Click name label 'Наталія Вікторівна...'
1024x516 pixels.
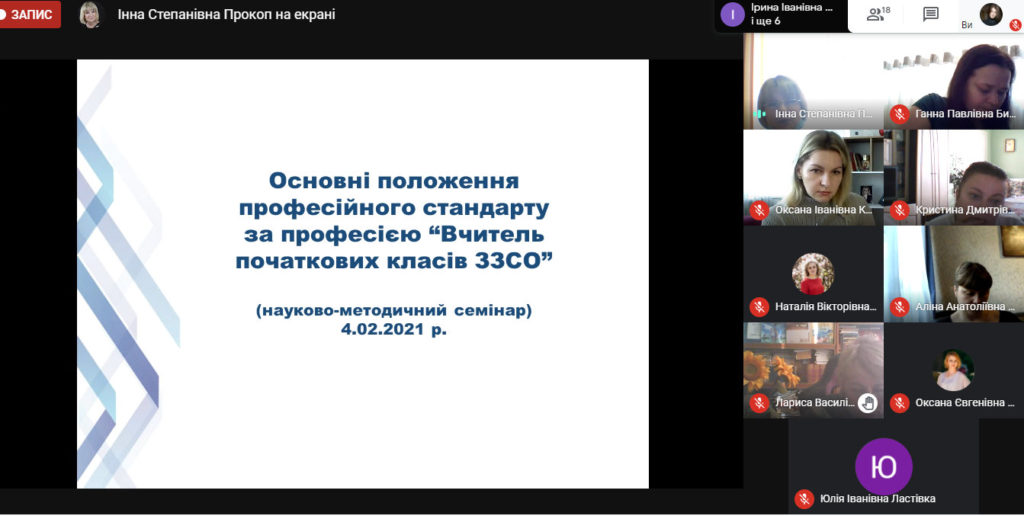(825, 306)
